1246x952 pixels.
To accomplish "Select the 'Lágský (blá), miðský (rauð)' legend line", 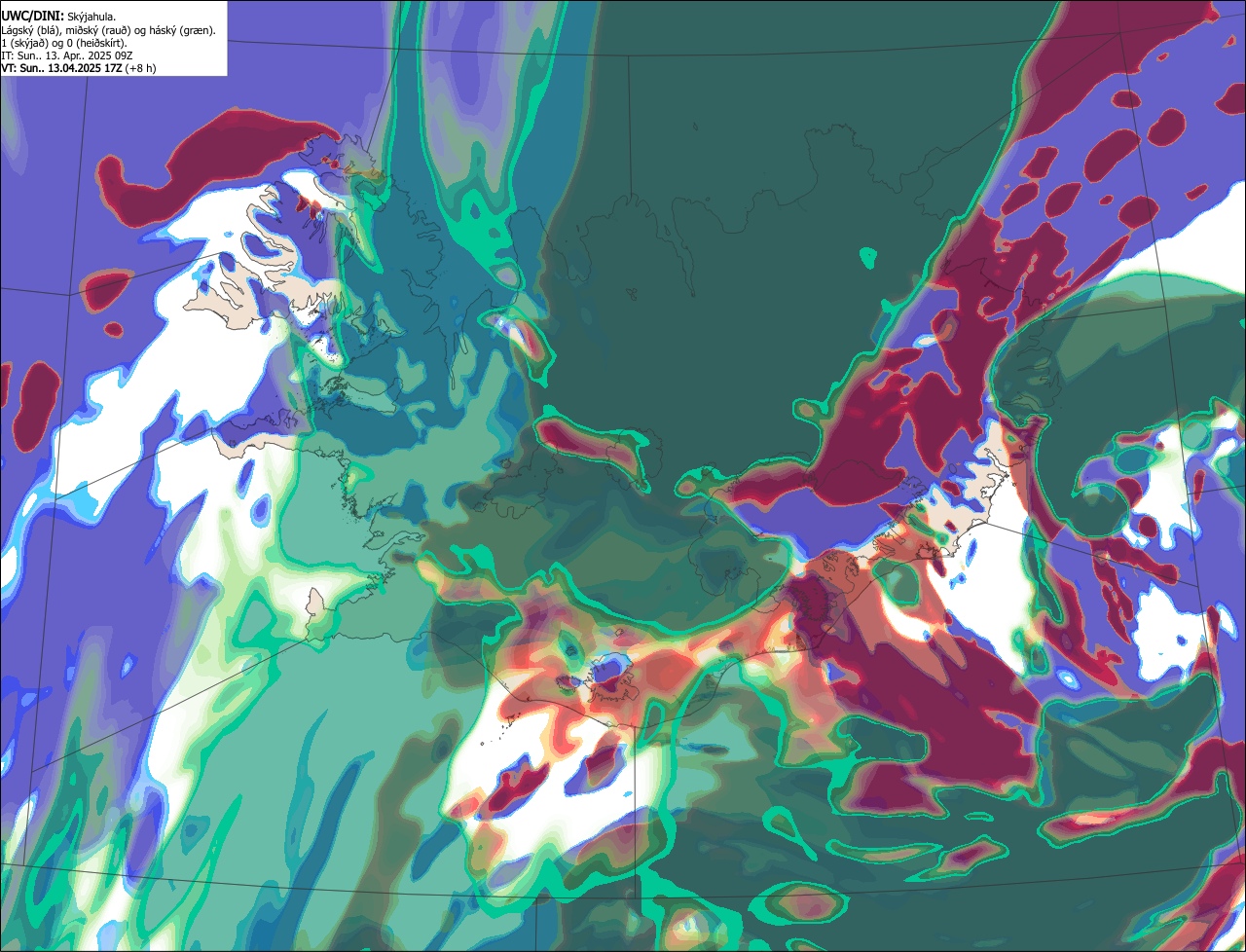I will 109,30.
